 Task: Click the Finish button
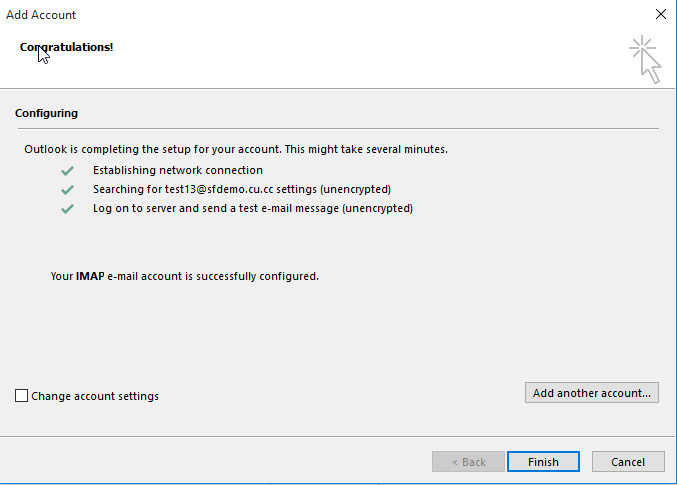click(543, 462)
